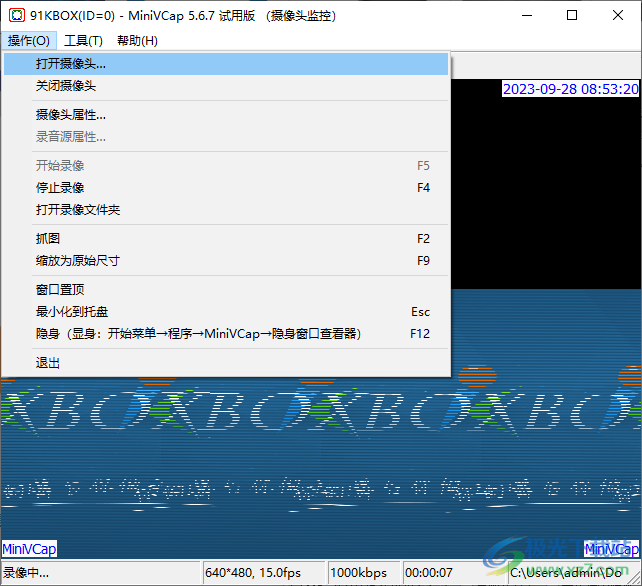
Task: Click the 录像中... status text
Action: tap(26, 572)
